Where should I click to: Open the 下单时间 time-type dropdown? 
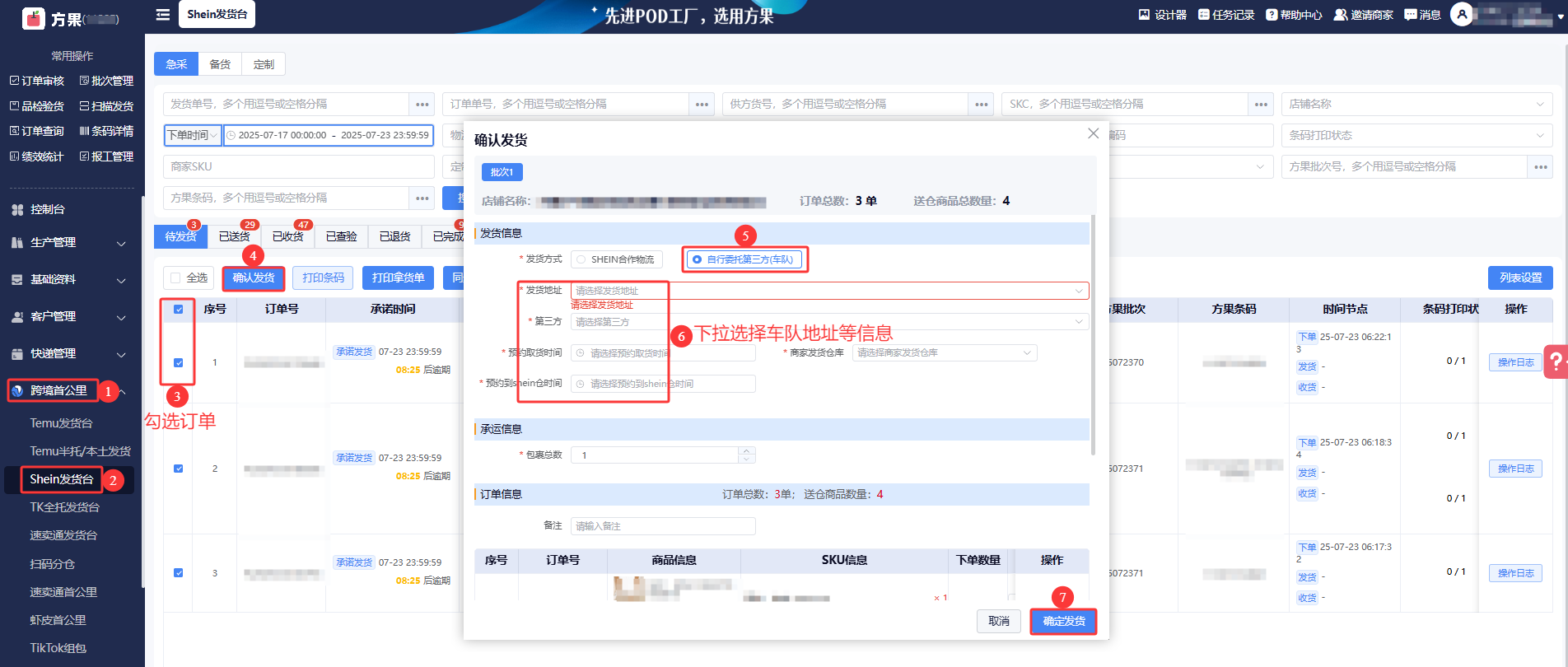pyautogui.click(x=194, y=135)
